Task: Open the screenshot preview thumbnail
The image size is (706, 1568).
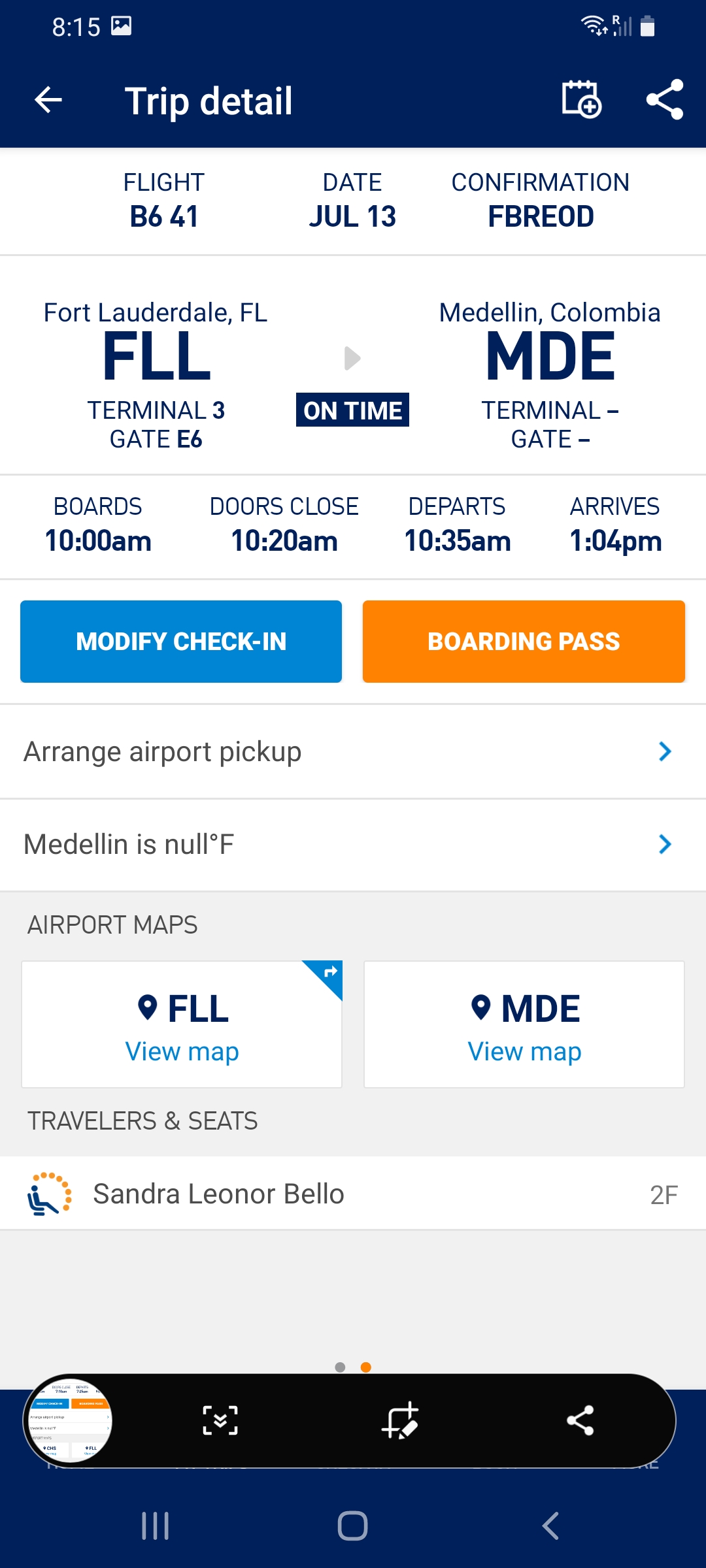Action: (x=69, y=1420)
